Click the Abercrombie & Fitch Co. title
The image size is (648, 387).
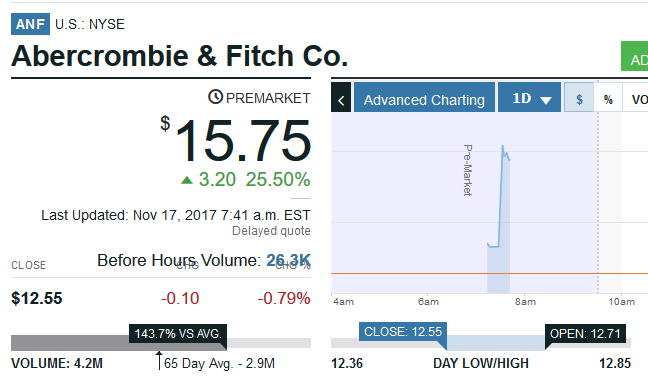pos(179,56)
